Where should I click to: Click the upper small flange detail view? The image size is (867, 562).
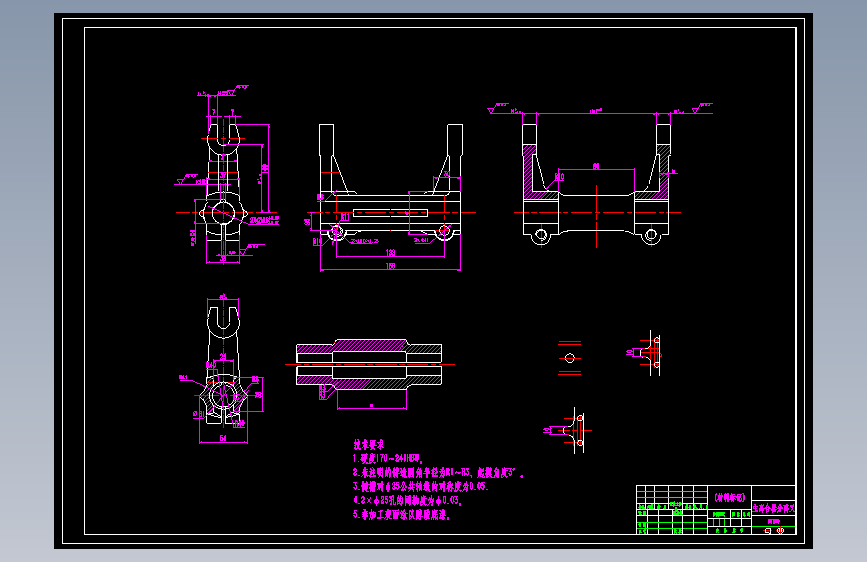pos(645,353)
